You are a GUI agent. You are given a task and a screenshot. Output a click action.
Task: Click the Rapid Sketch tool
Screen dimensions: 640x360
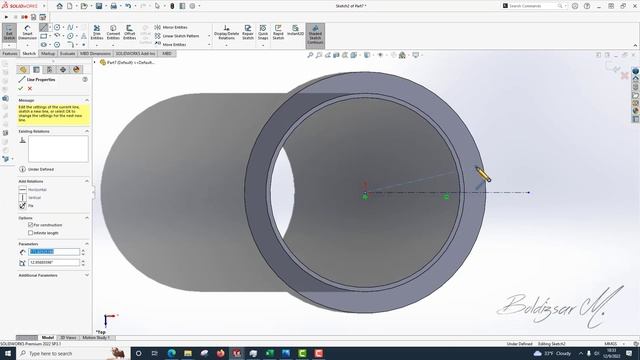click(278, 32)
